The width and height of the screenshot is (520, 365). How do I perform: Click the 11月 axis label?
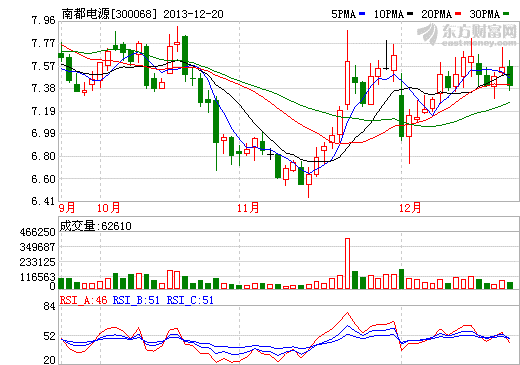[x=248, y=208]
